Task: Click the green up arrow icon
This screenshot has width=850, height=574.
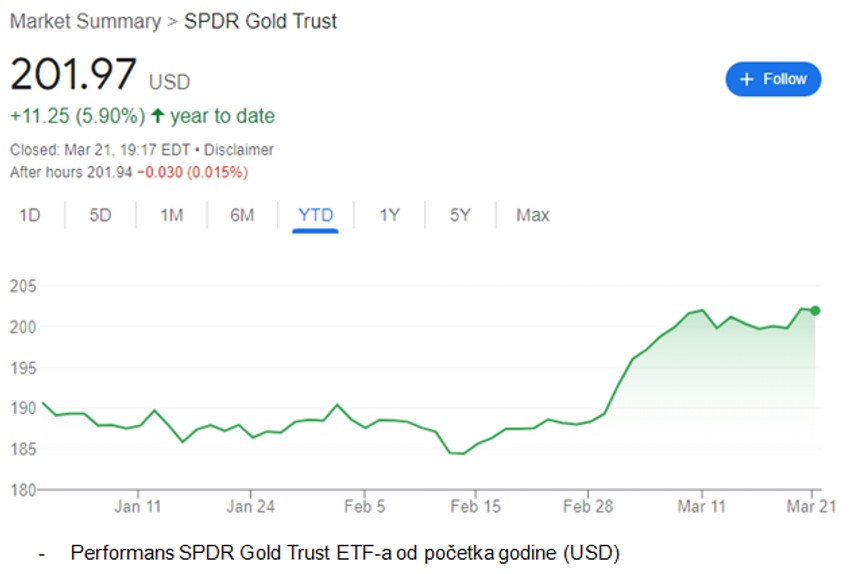Action: pyautogui.click(x=157, y=116)
